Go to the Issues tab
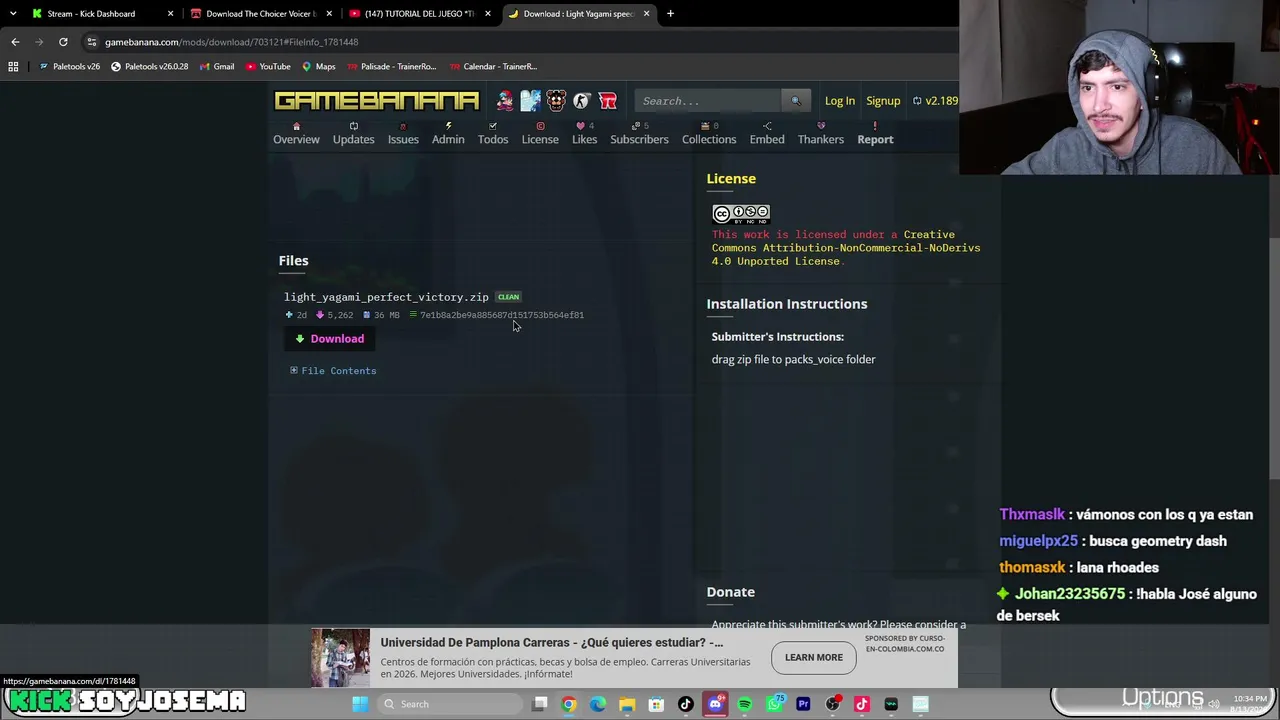1280x720 pixels. coord(403,133)
